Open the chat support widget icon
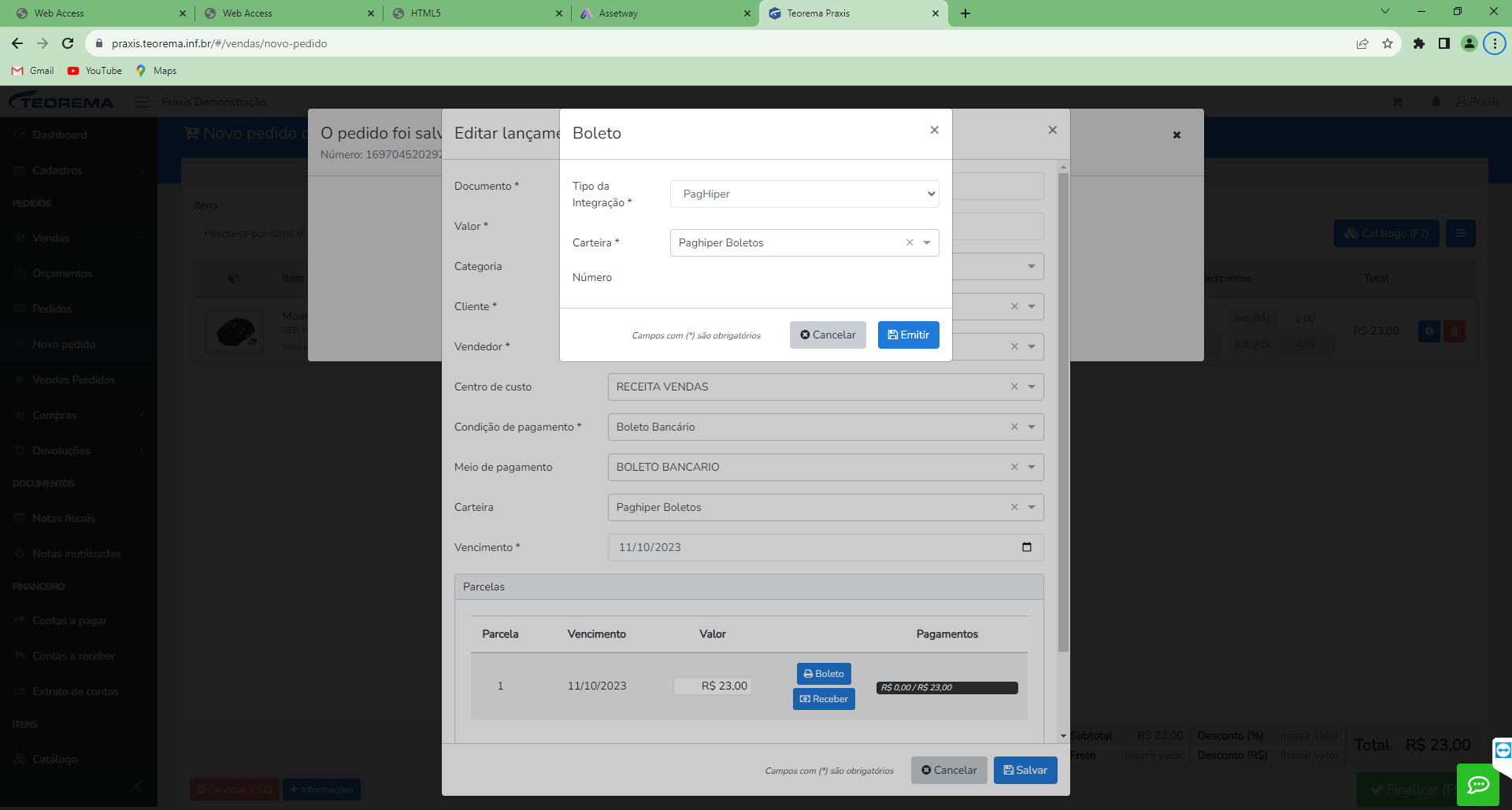Screen dimensions: 1512x810 point(1478,784)
